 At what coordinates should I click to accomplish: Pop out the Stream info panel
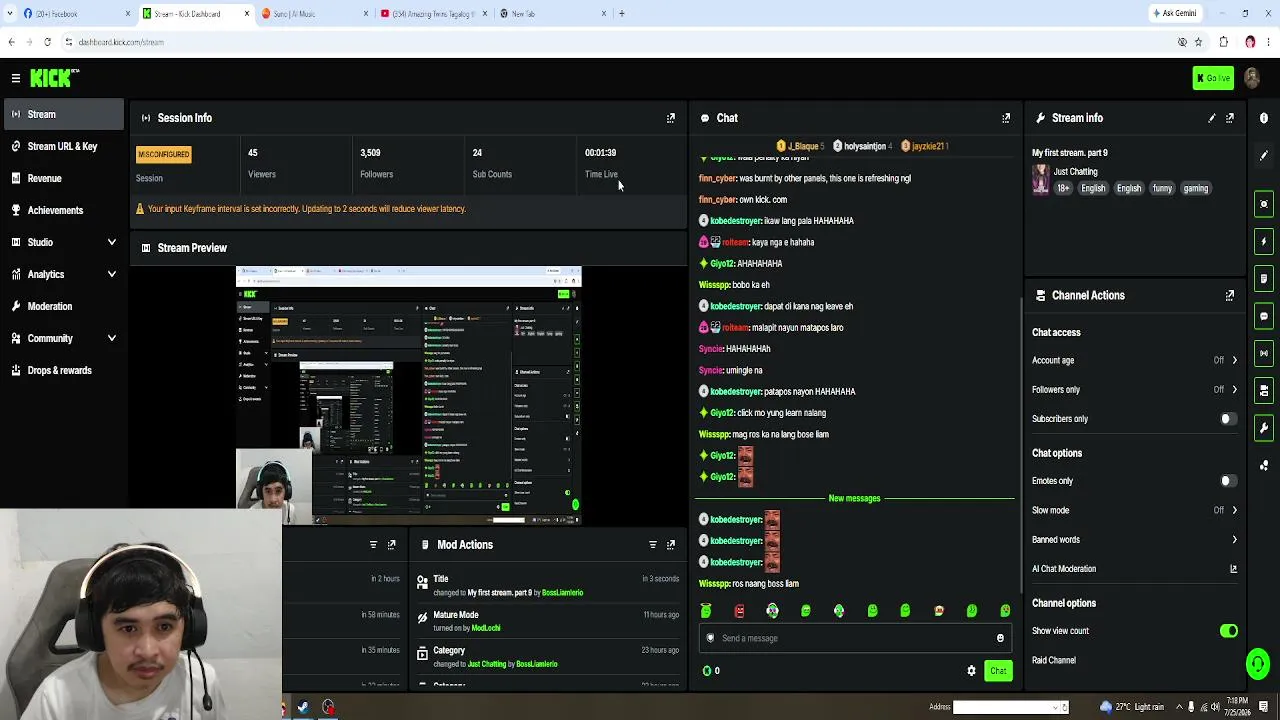click(1230, 118)
